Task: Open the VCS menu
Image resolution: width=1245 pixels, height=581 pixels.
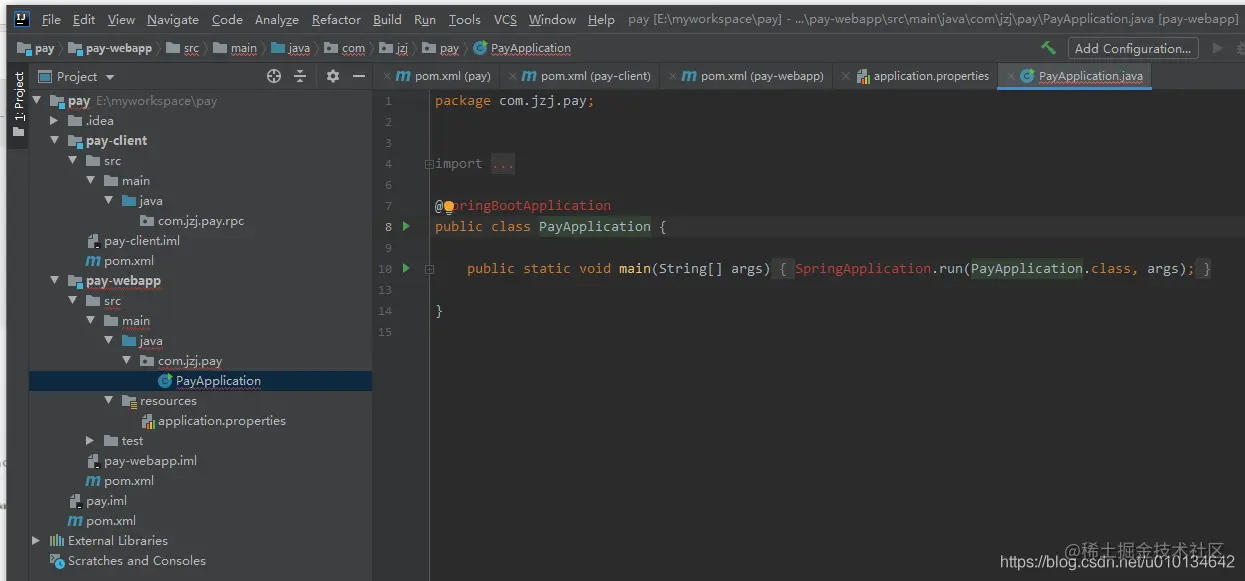Action: tap(505, 19)
